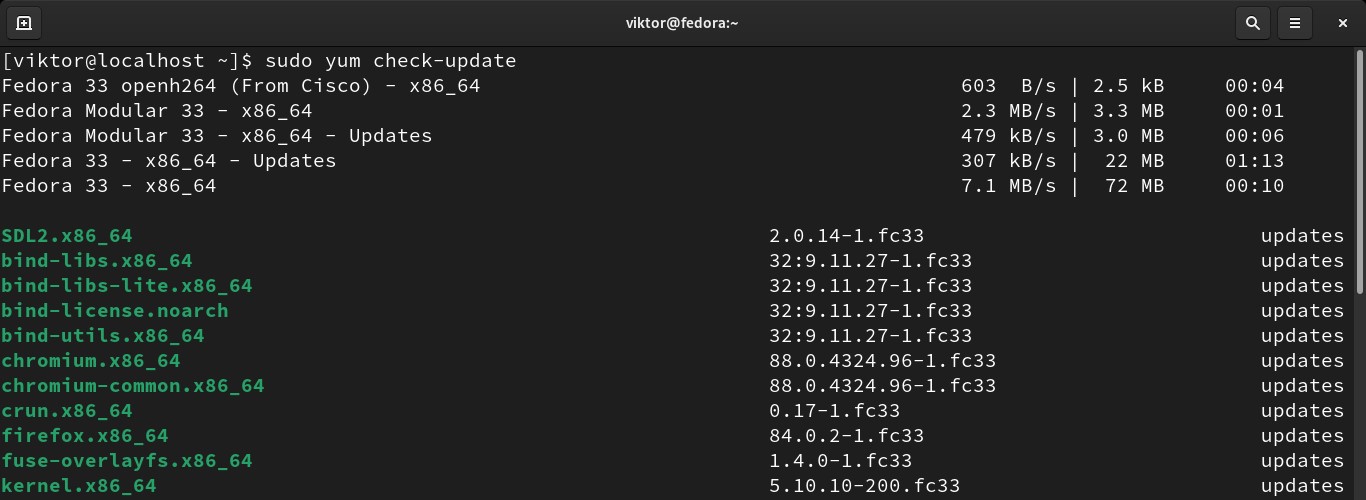Open the hamburger menu
The height and width of the screenshot is (500, 1366).
point(1295,22)
